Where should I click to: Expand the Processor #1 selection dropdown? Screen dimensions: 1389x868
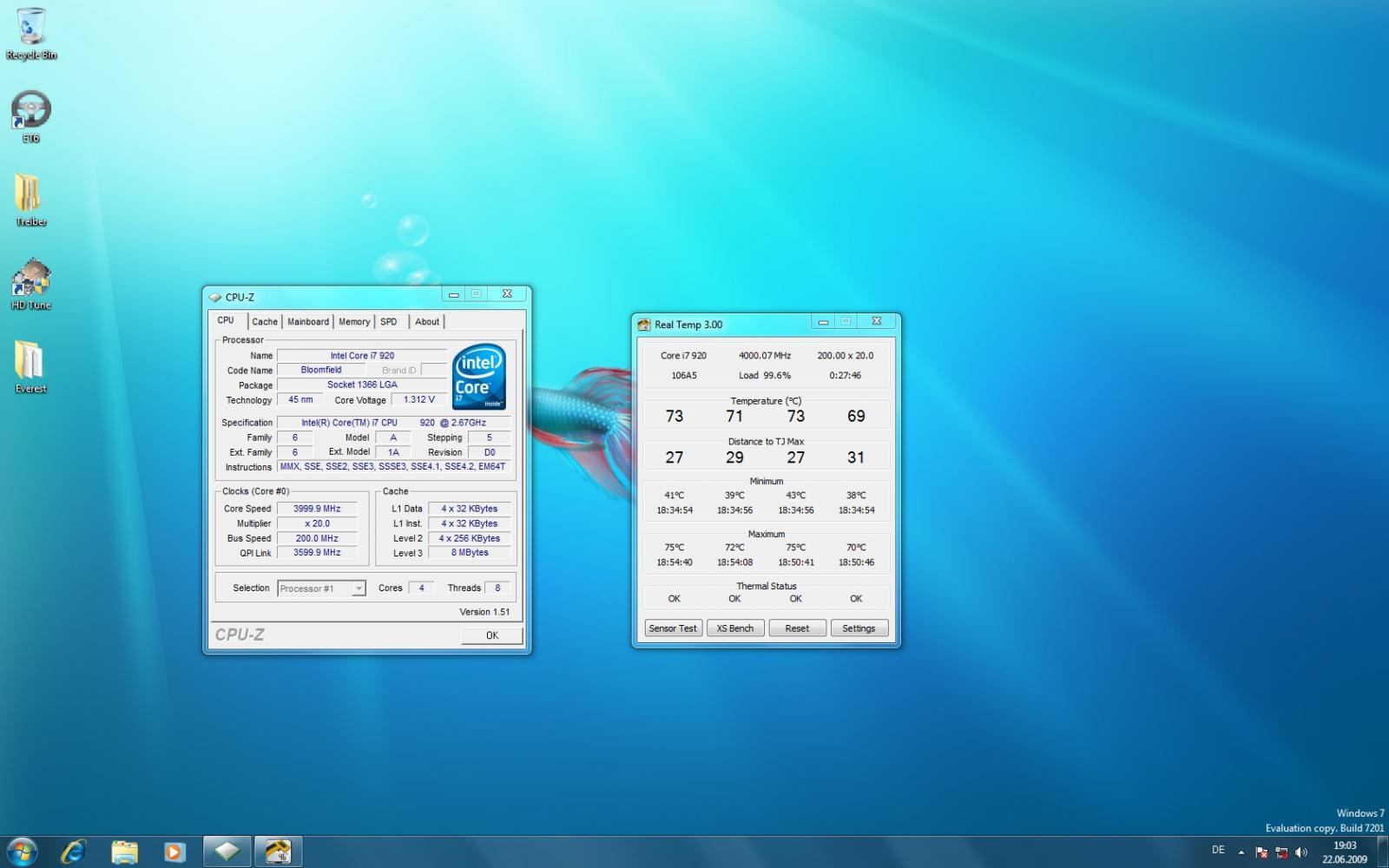(358, 589)
